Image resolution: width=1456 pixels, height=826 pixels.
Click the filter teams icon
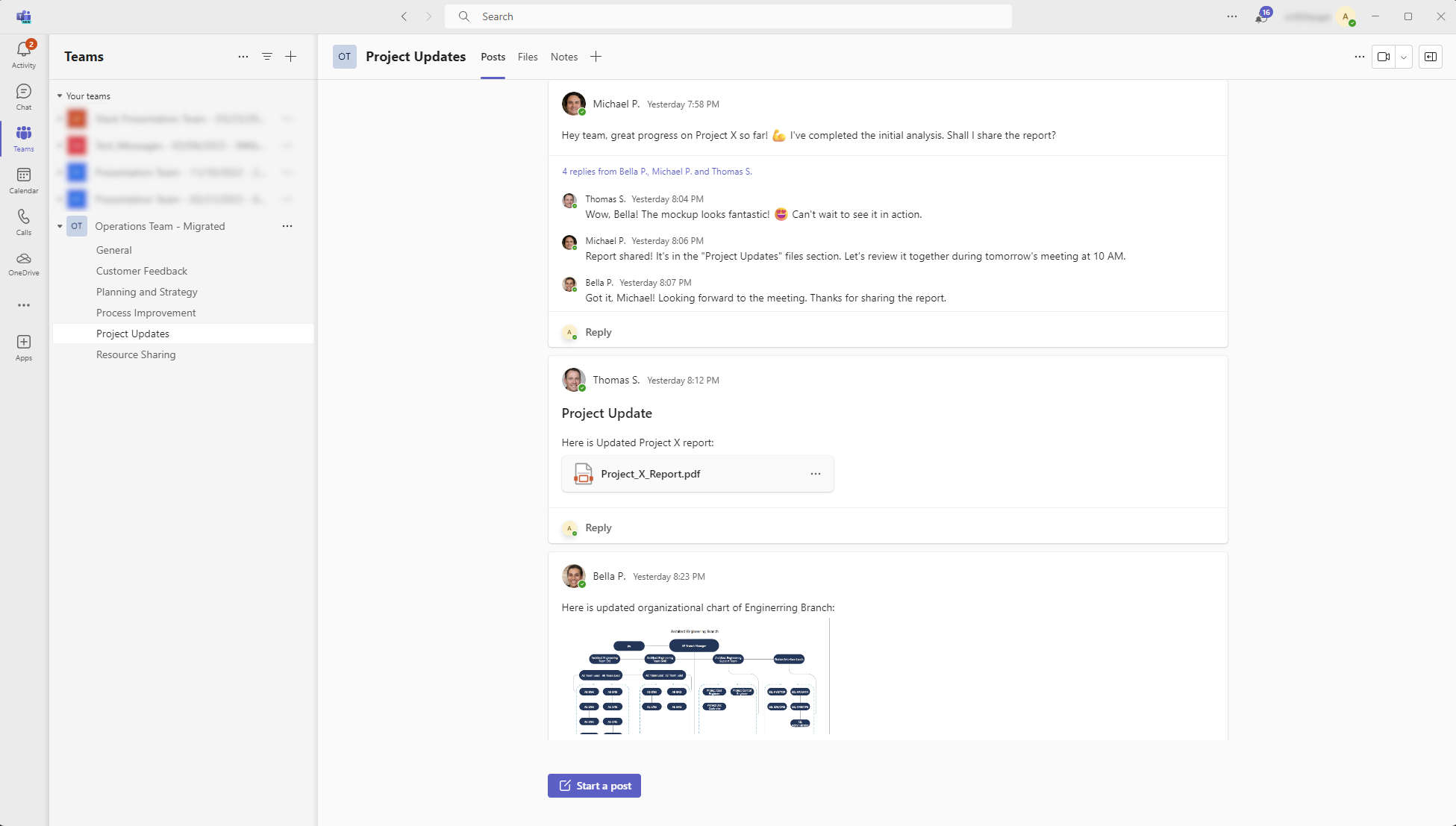(x=267, y=57)
